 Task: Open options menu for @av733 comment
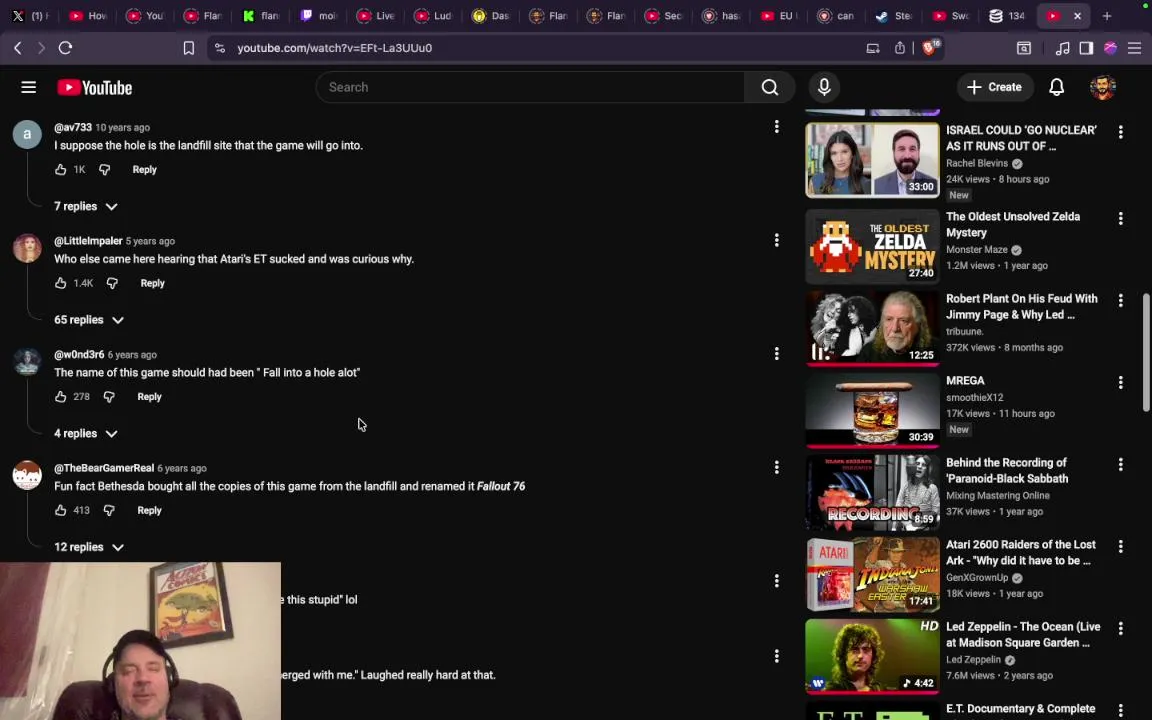click(x=777, y=127)
